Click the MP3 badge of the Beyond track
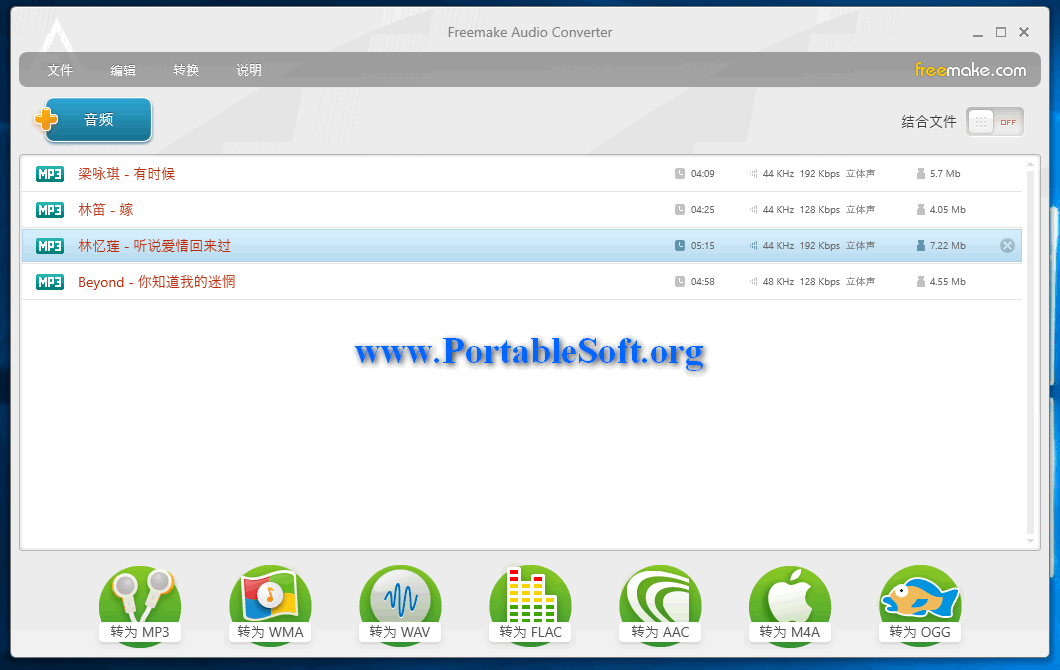This screenshot has height=670, width=1060. pos(50,282)
